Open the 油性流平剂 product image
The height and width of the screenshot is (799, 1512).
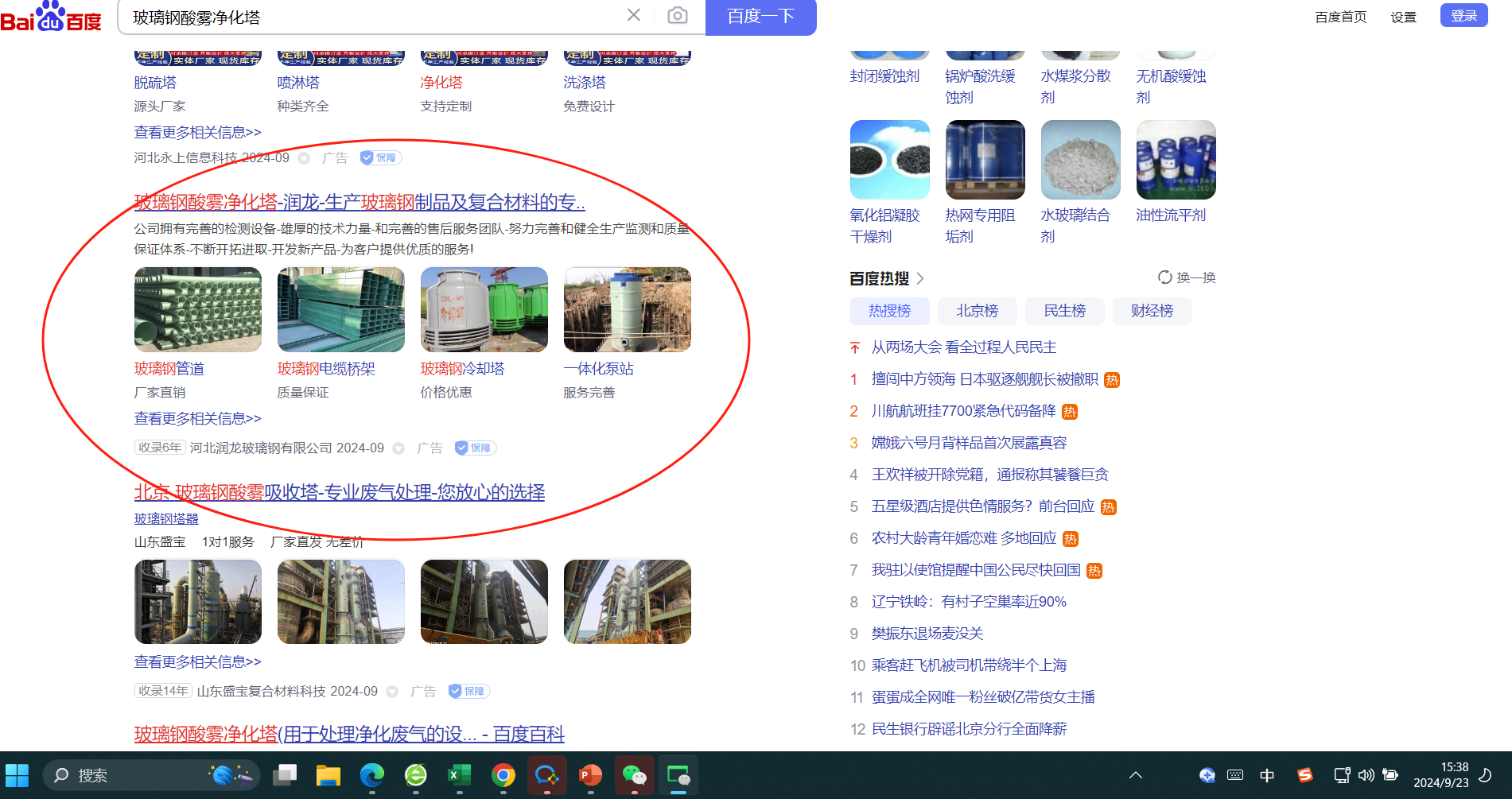pyautogui.click(x=1176, y=160)
